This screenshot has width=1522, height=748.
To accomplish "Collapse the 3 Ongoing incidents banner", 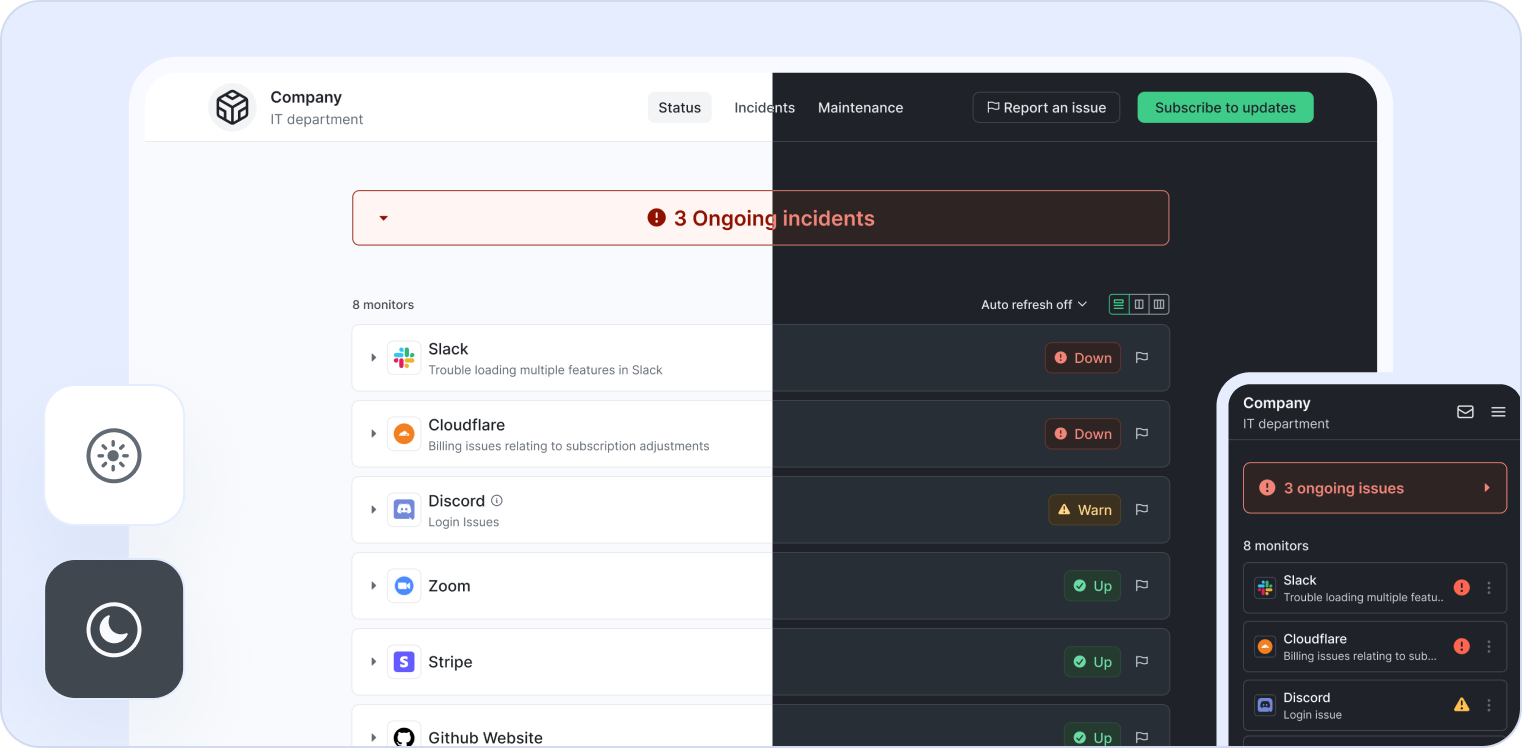I will pyautogui.click(x=383, y=218).
